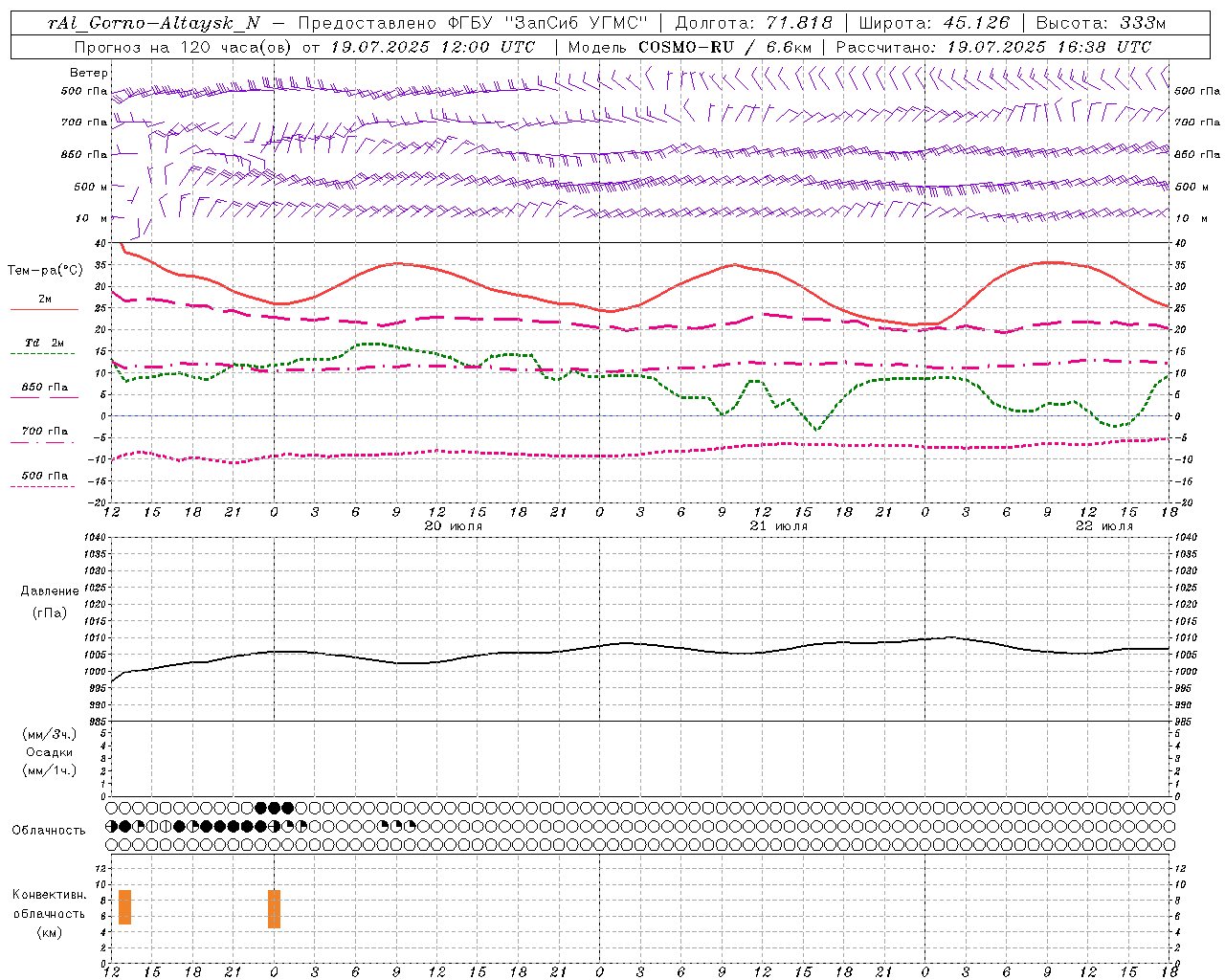Image resolution: width=1225 pixels, height=980 pixels.
Task: Click the first orange convective cloud bar
Action: coord(124,906)
